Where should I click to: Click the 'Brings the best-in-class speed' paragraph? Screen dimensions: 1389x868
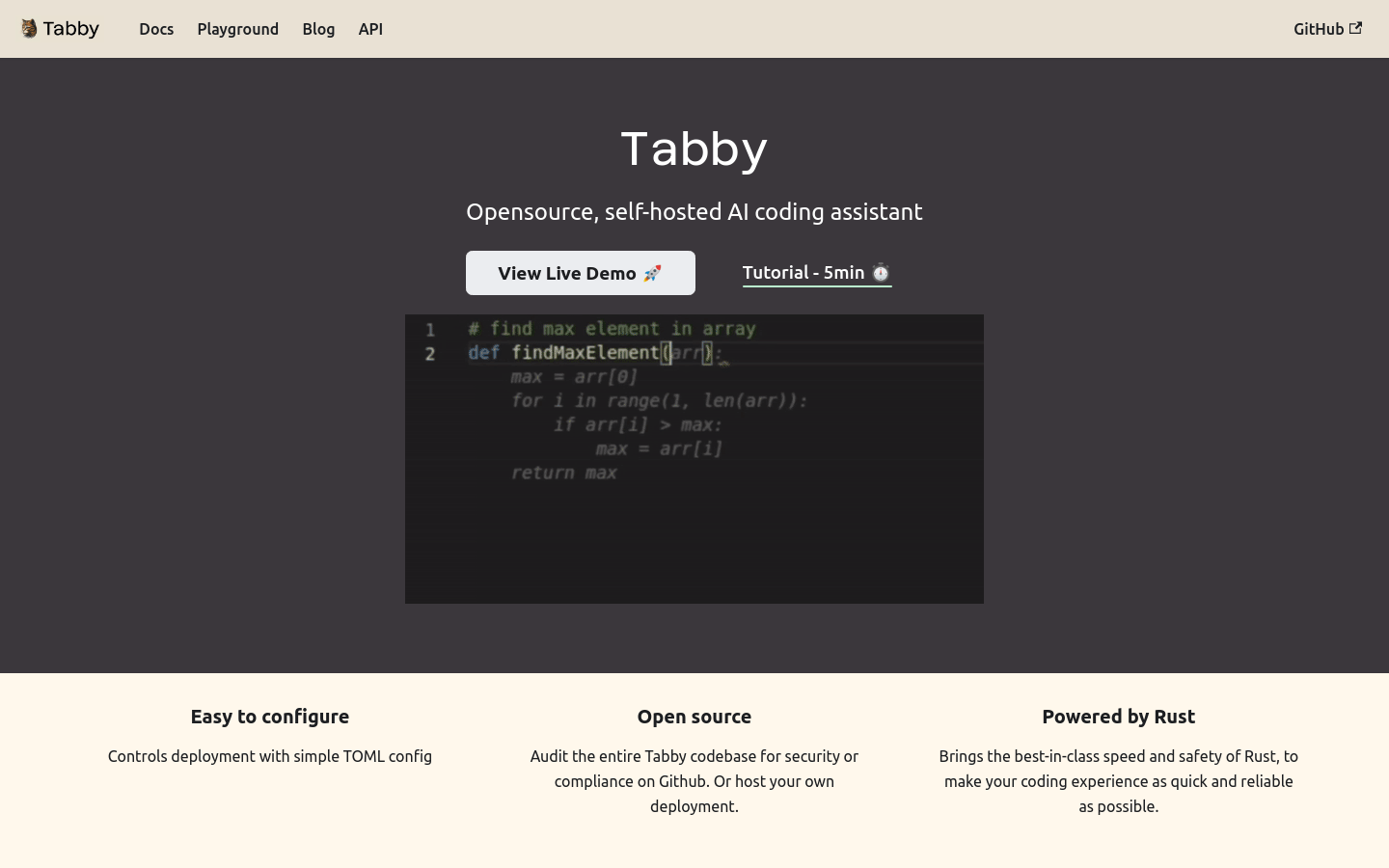pyautogui.click(x=1119, y=781)
